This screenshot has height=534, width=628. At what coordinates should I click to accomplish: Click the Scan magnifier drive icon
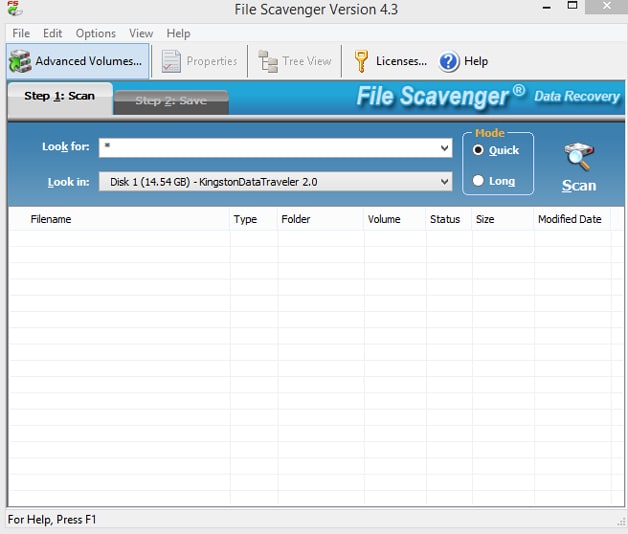pos(579,156)
